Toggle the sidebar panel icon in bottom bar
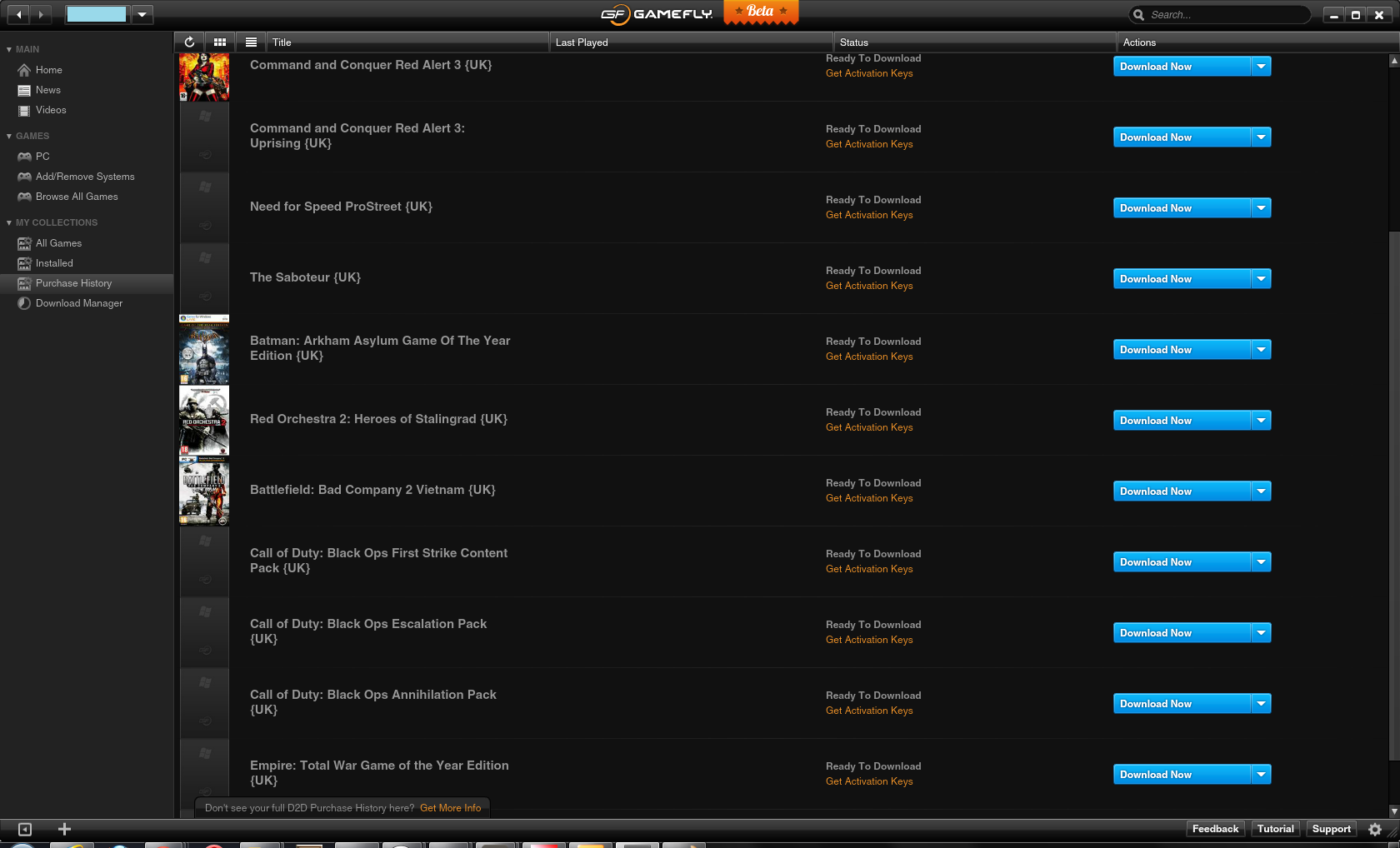The width and height of the screenshot is (1400, 848). coord(25,829)
